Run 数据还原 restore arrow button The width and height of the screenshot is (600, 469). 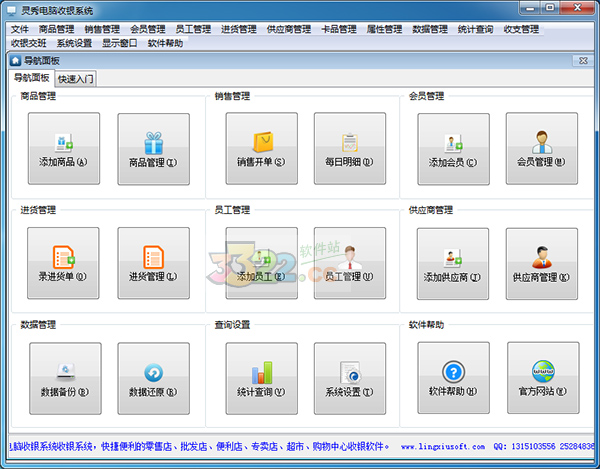(153, 378)
